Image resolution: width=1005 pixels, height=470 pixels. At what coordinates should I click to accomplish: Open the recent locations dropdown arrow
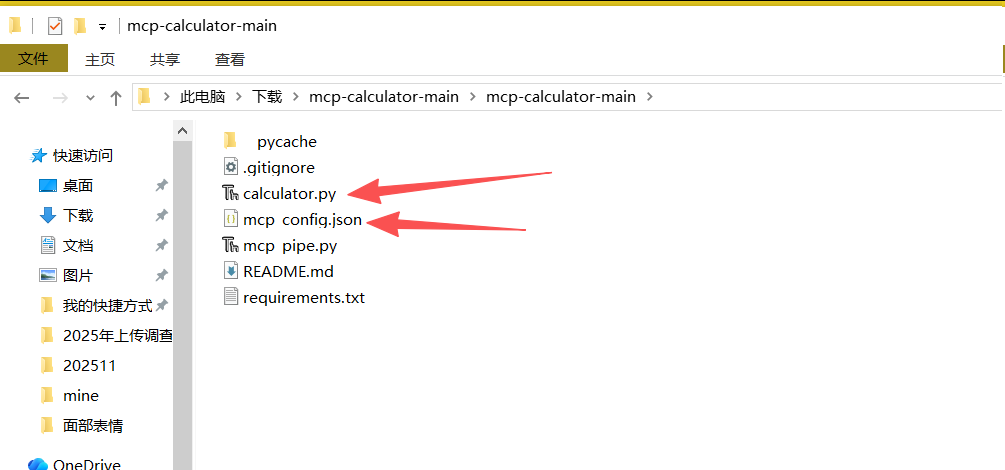pyautogui.click(x=90, y=98)
